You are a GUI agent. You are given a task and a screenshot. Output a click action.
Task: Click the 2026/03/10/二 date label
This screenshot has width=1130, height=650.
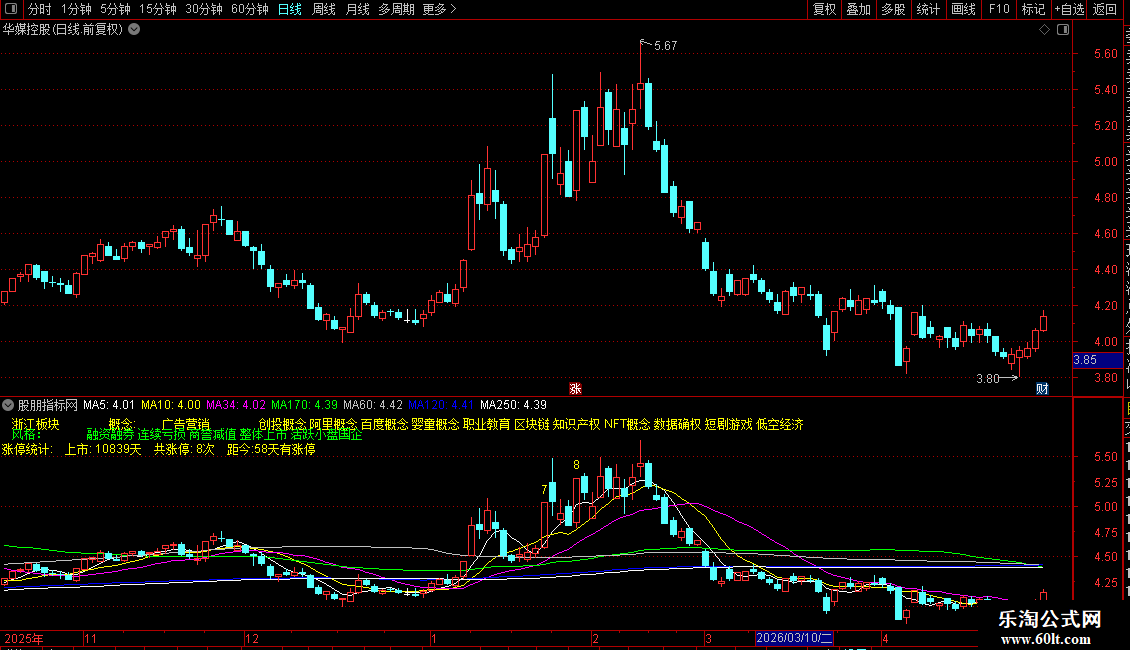794,638
